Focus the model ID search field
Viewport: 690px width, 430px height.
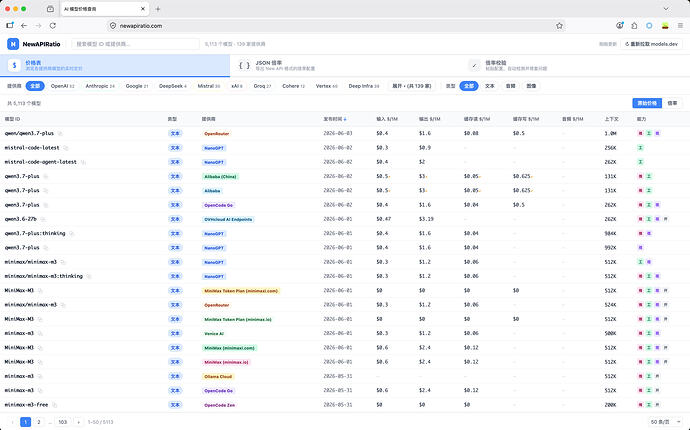[x=136, y=44]
